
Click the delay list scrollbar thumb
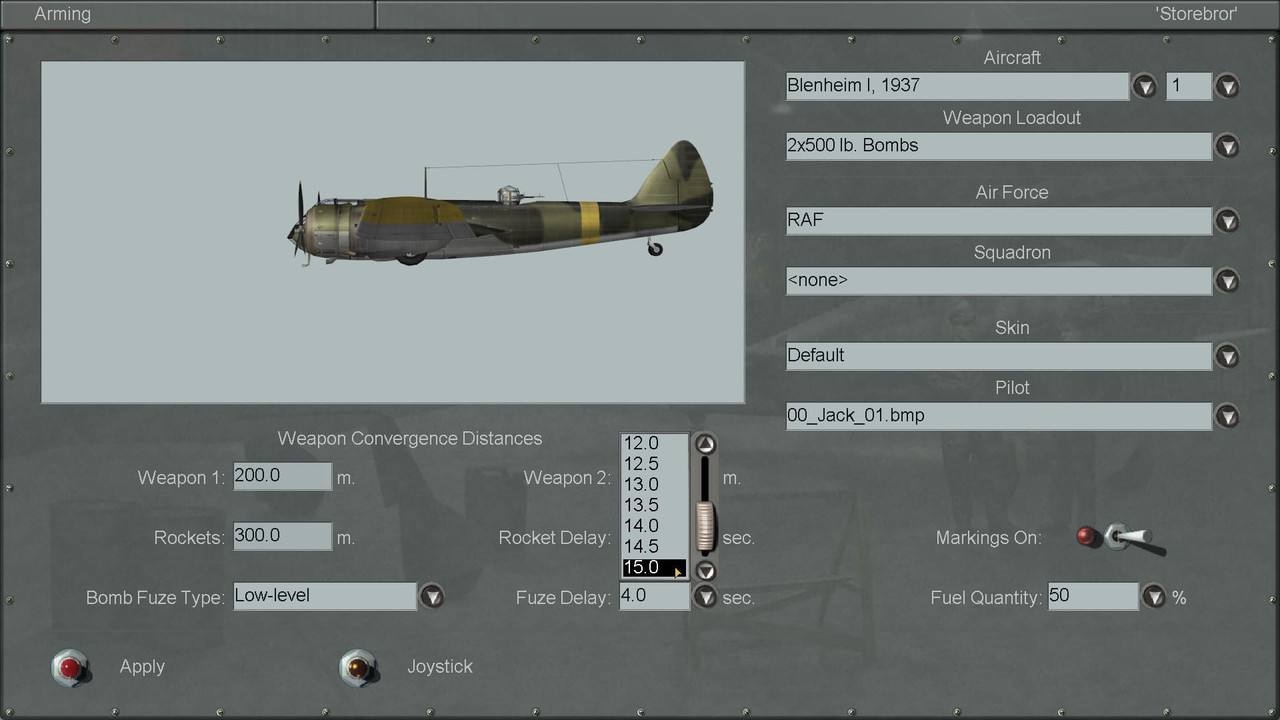(706, 527)
